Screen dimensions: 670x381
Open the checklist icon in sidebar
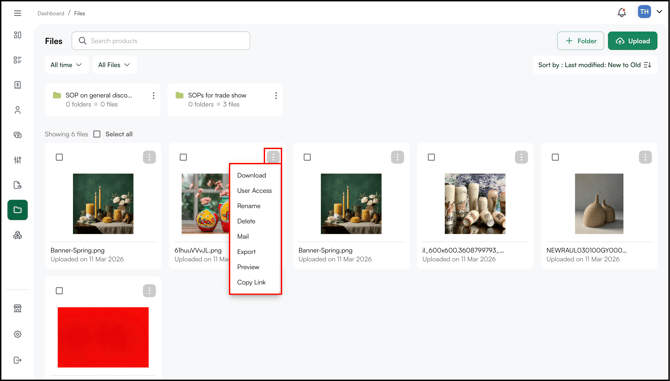pyautogui.click(x=18, y=60)
